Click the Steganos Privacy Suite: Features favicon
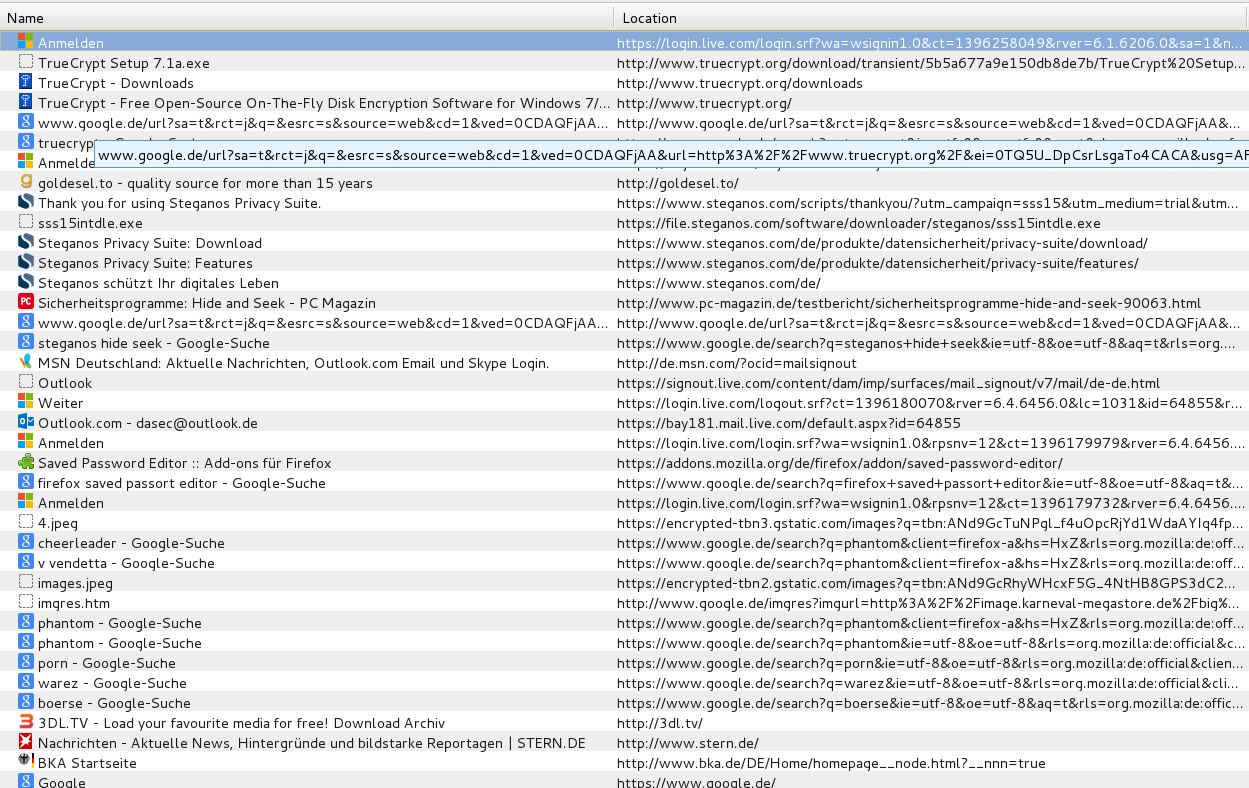1249x788 pixels. pyautogui.click(x=26, y=263)
